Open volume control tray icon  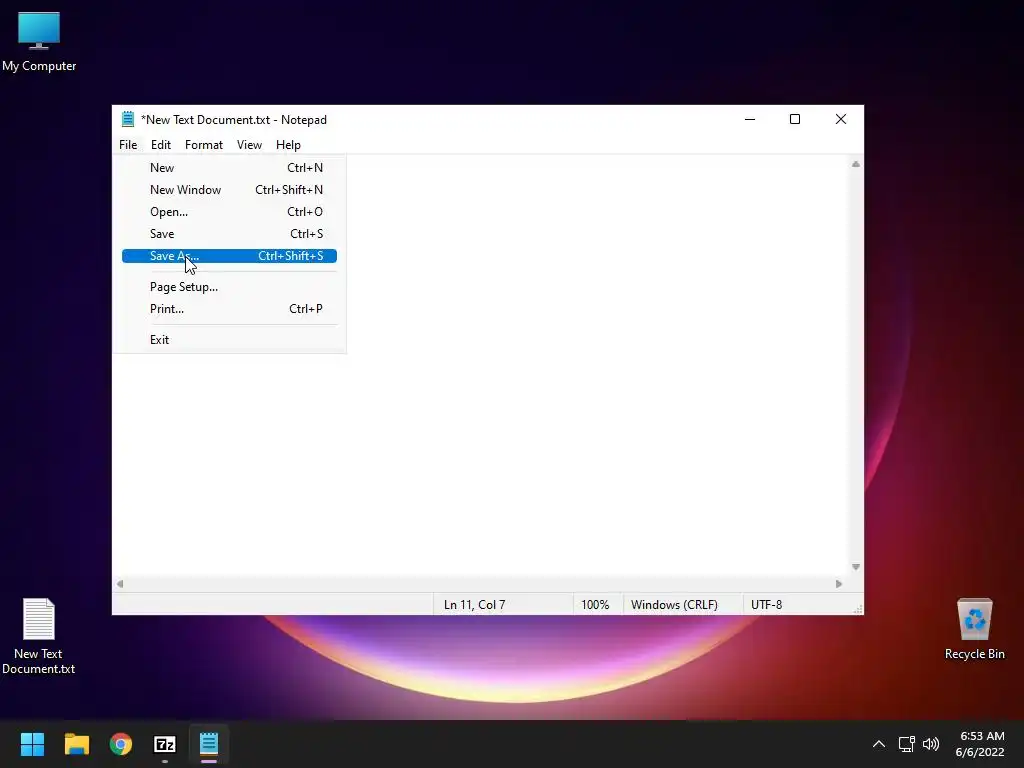tap(931, 744)
